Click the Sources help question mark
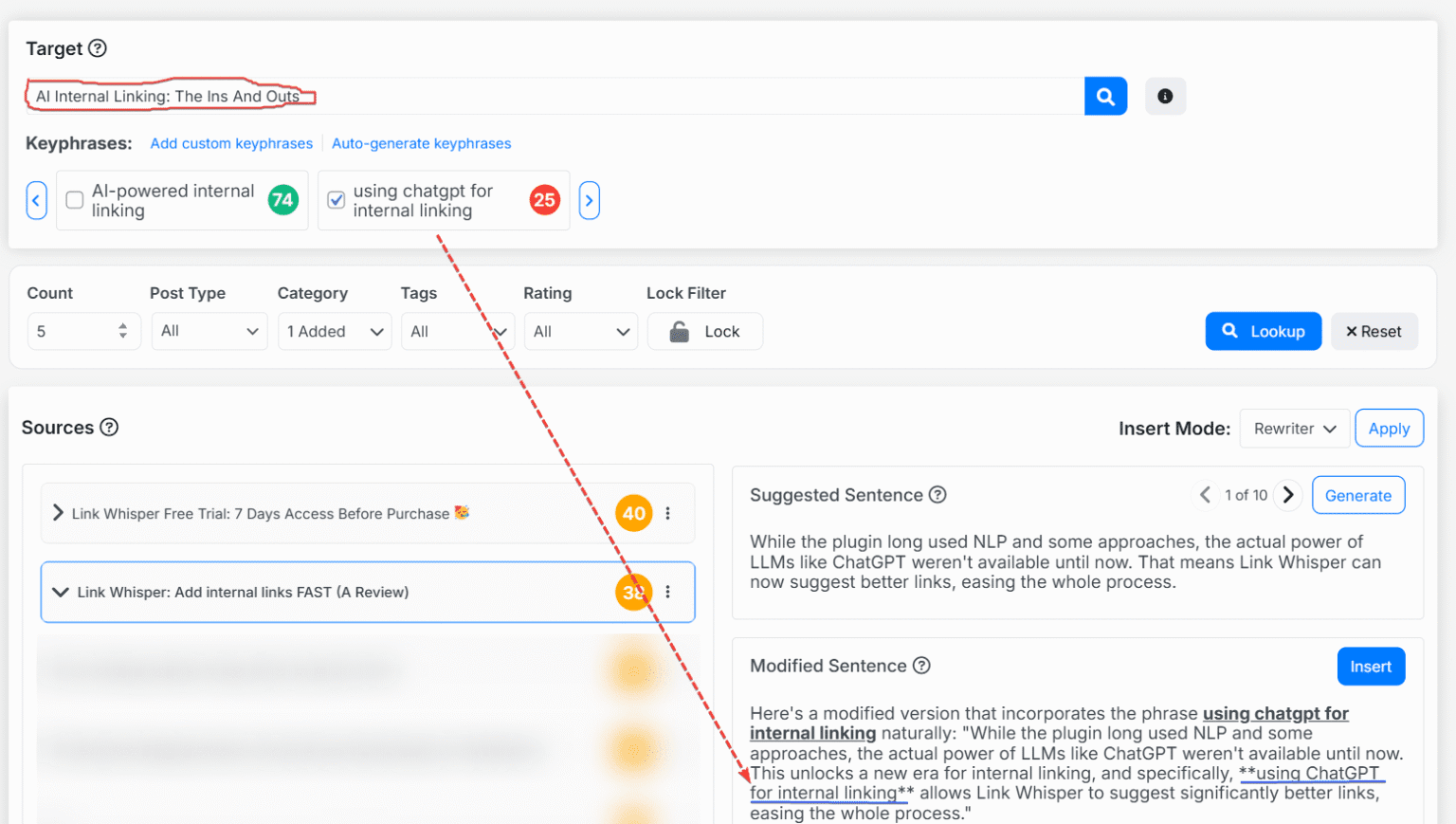1456x824 pixels. click(109, 427)
